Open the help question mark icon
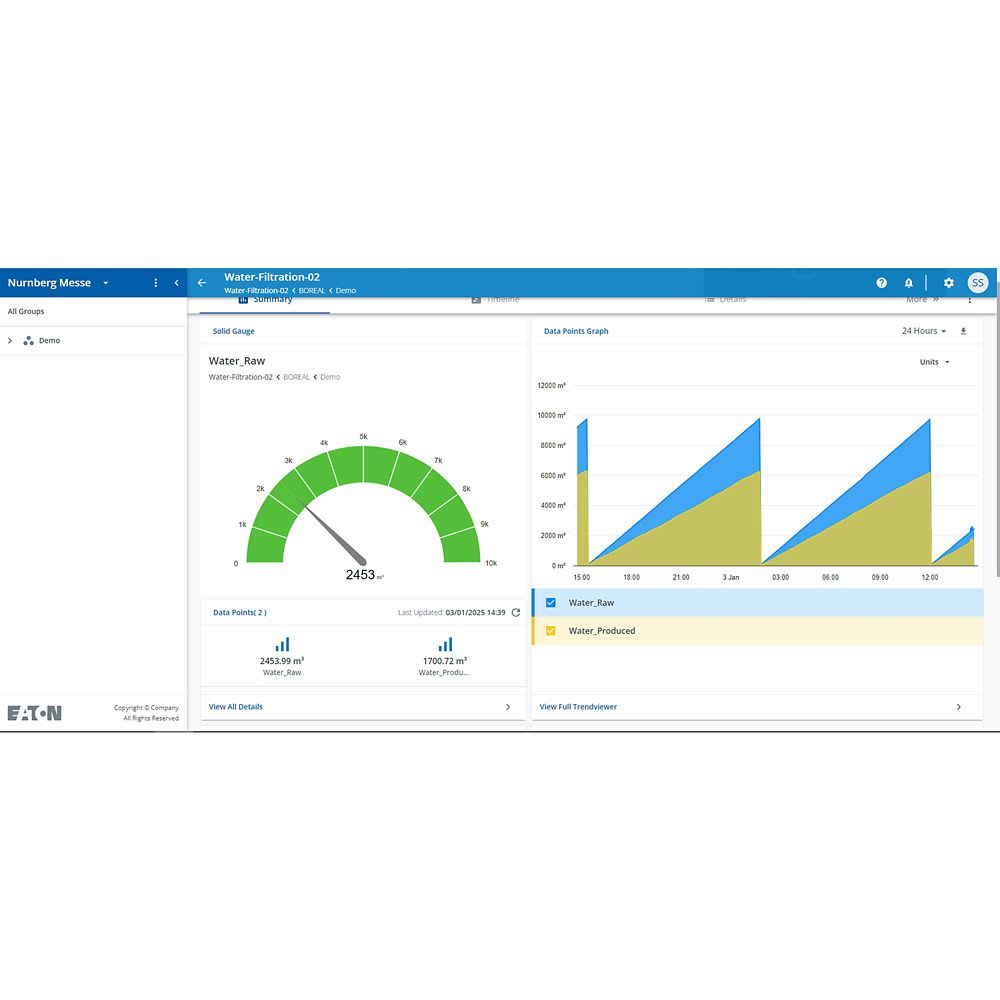 tap(881, 283)
